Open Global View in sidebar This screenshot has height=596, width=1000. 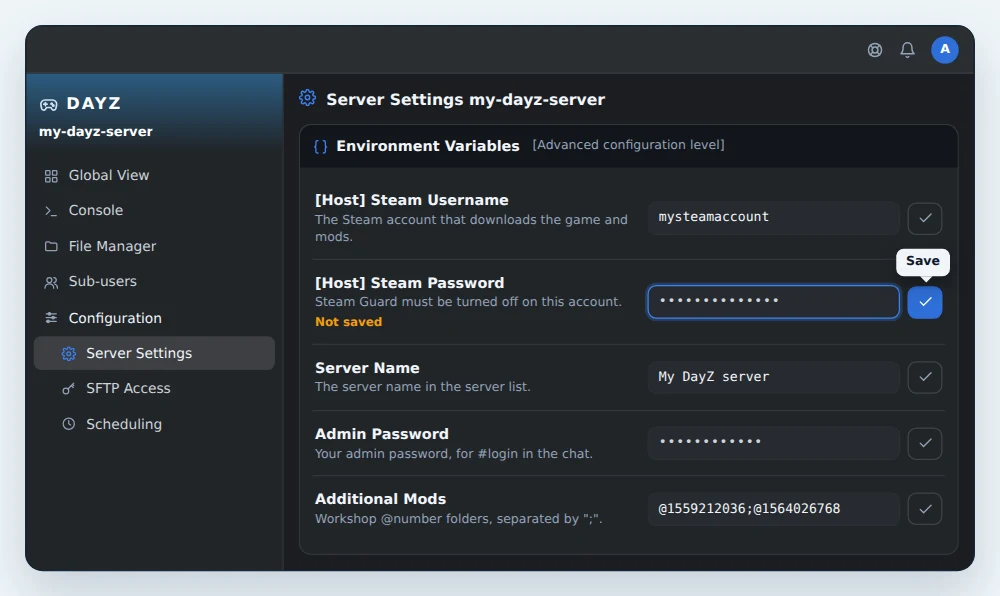coord(154,175)
